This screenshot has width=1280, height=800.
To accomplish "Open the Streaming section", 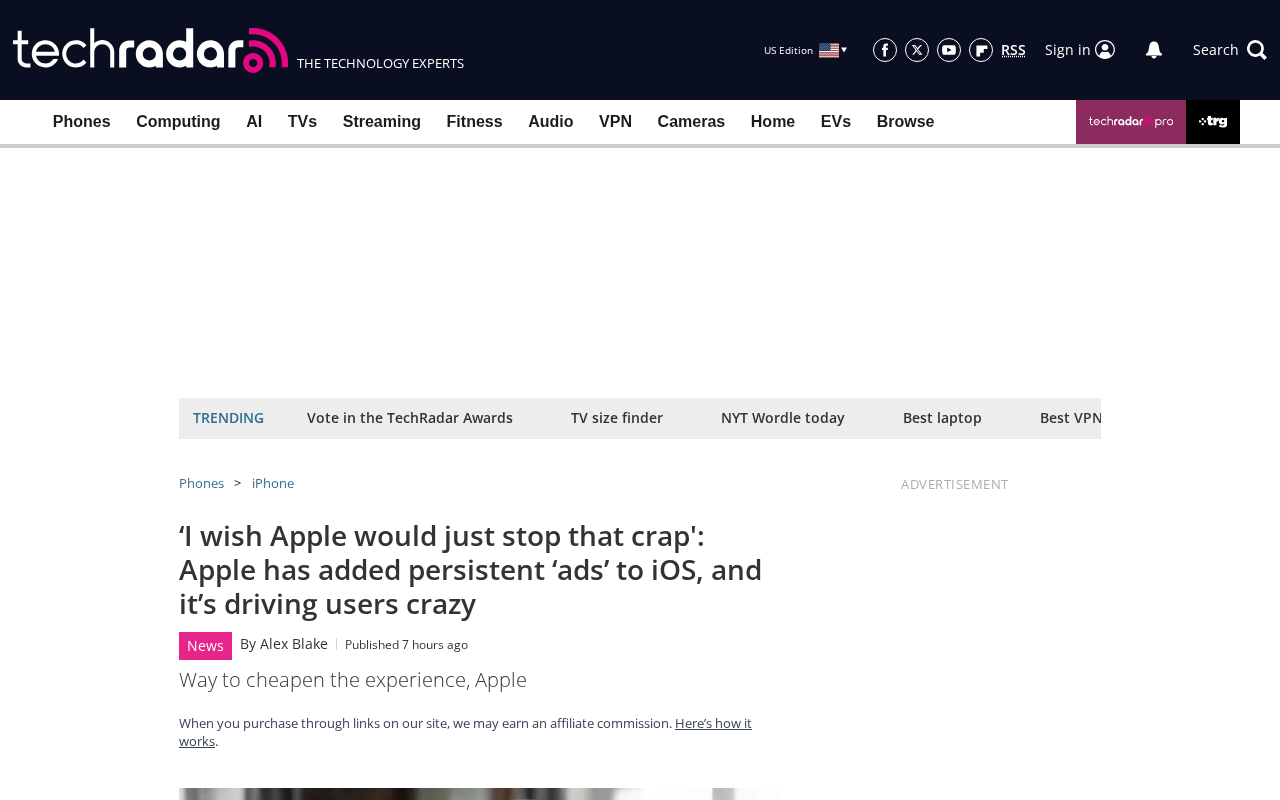I will (382, 122).
